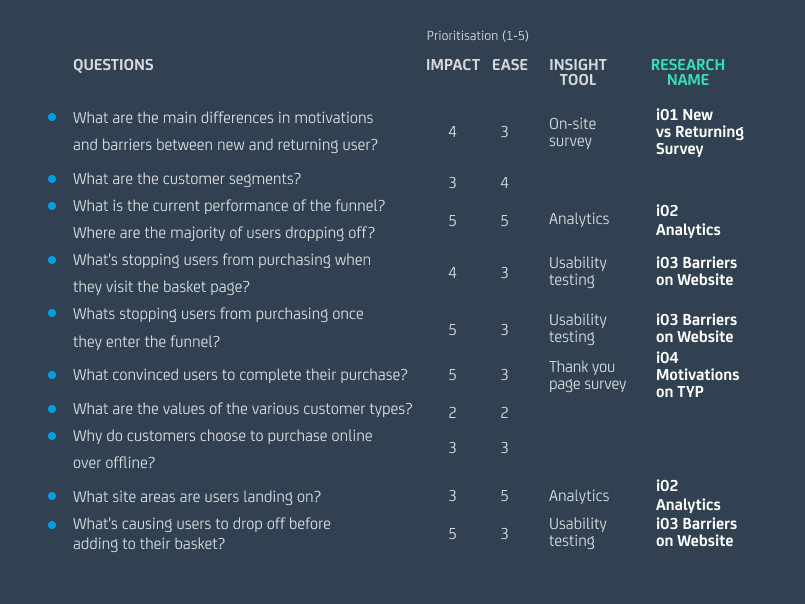Select the bullet next to the customer types values question
This screenshot has width=805, height=604.
pyautogui.click(x=52, y=408)
